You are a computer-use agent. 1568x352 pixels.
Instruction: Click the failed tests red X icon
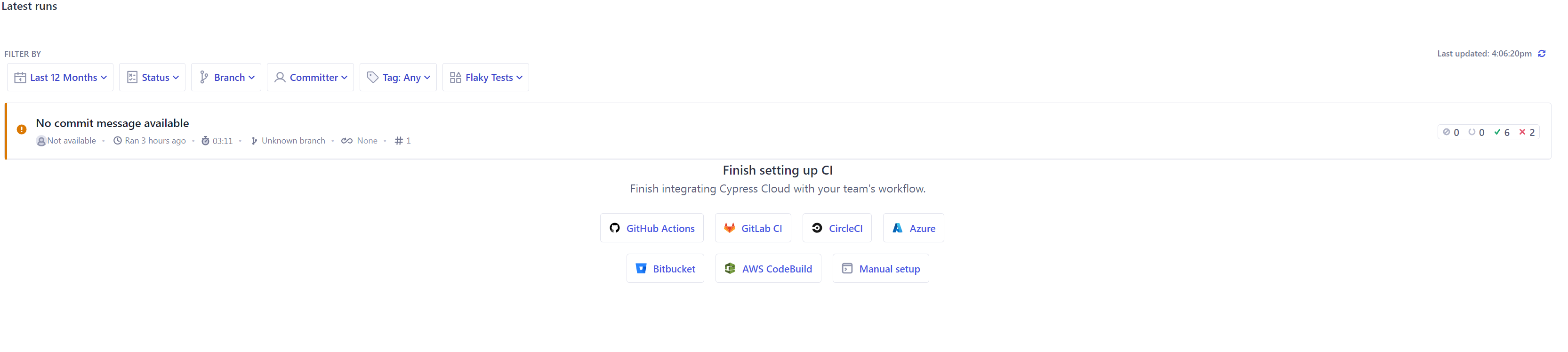pos(1522,132)
